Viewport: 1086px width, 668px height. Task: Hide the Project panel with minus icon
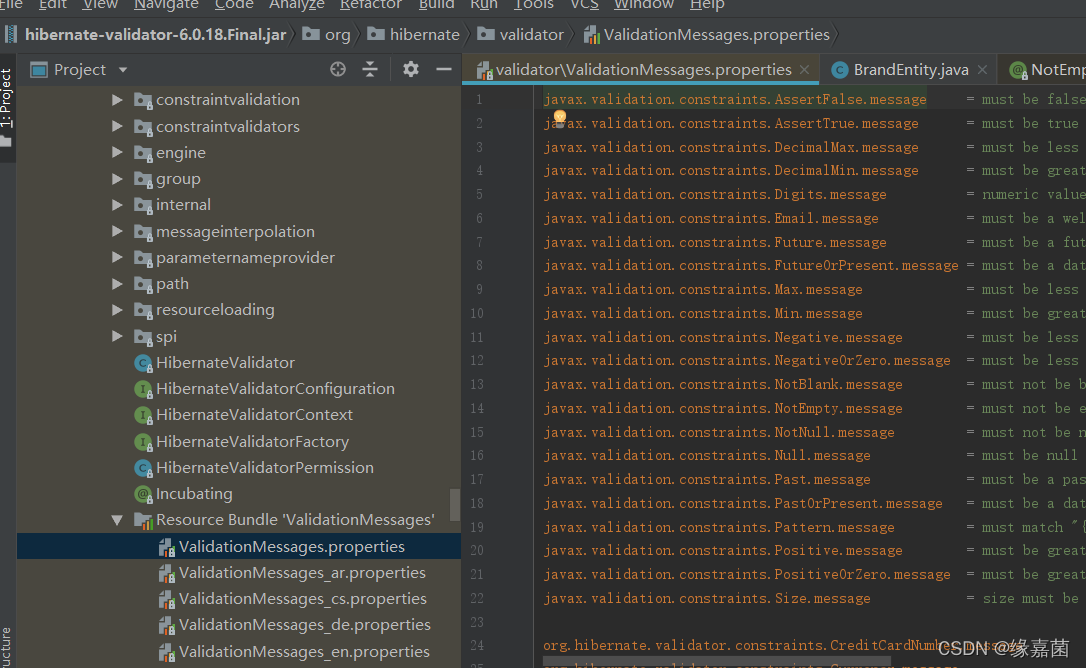444,69
